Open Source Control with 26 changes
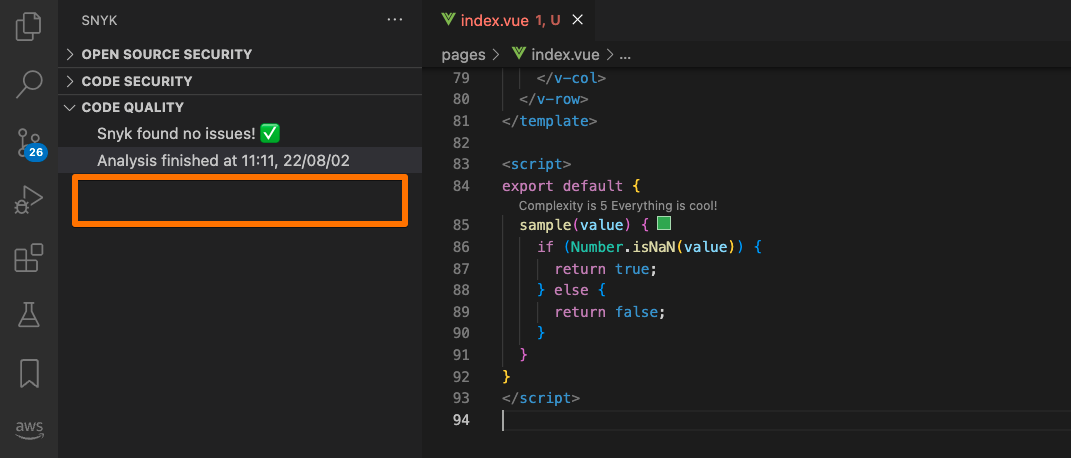1071x458 pixels. click(29, 143)
